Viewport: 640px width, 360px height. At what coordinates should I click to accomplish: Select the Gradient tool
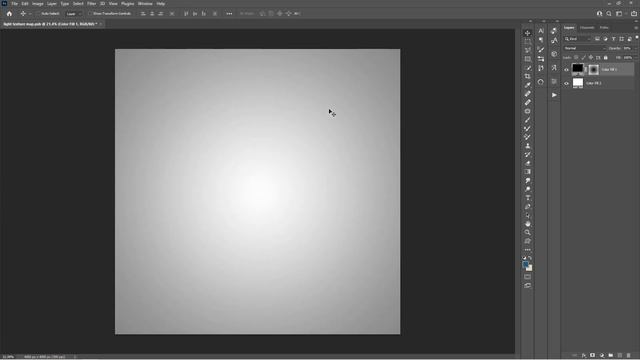(x=527, y=171)
